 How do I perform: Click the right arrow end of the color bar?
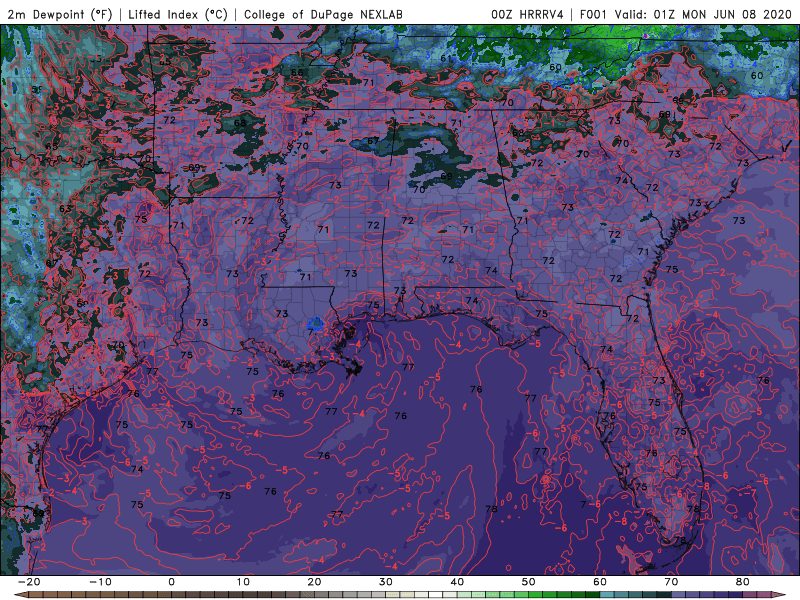(780, 595)
